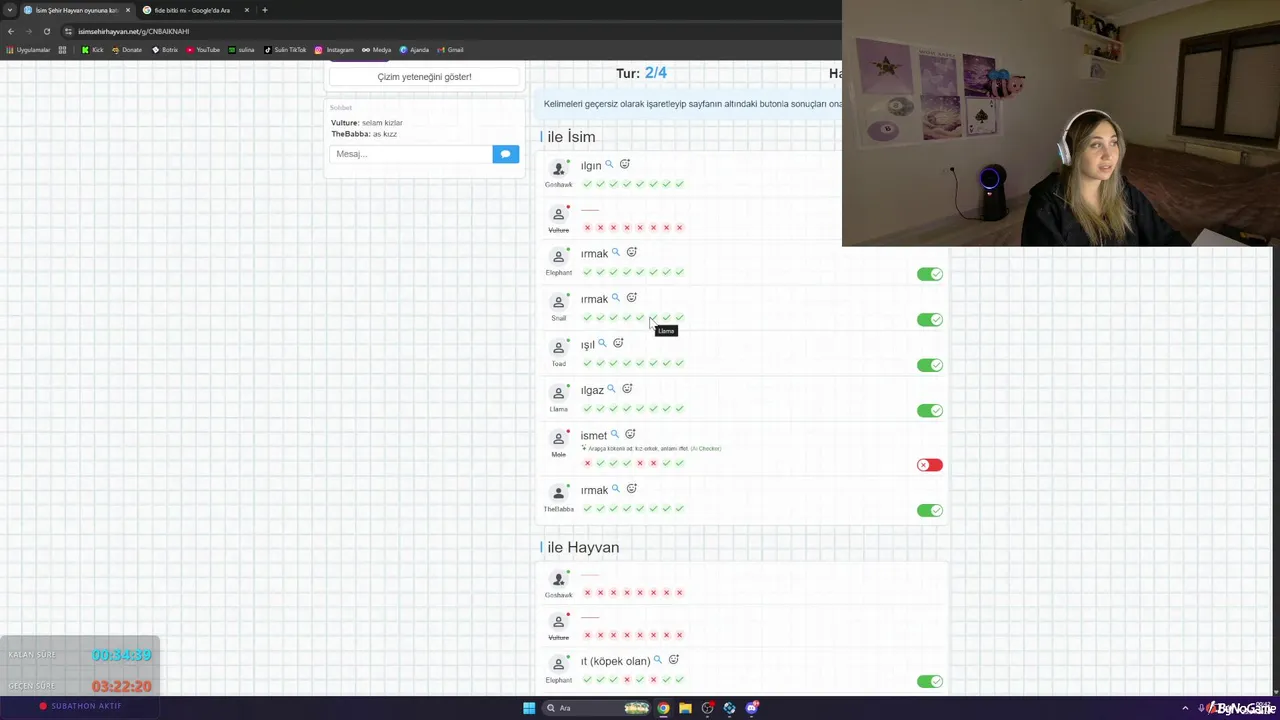Switch to İsim Şehir Hayvan tab
The width and height of the screenshot is (1280, 720).
78,10
